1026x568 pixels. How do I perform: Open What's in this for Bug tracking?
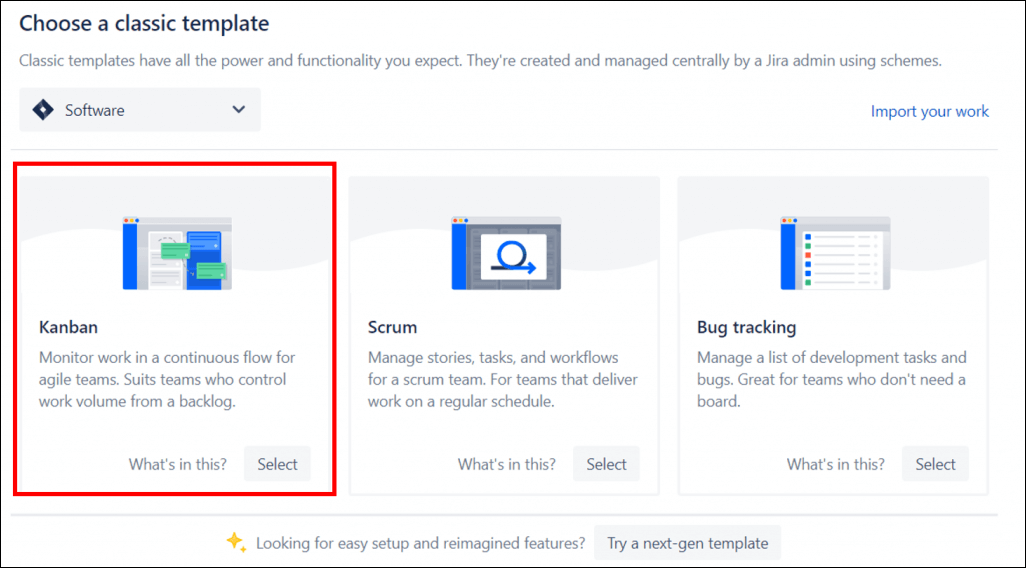click(x=836, y=464)
